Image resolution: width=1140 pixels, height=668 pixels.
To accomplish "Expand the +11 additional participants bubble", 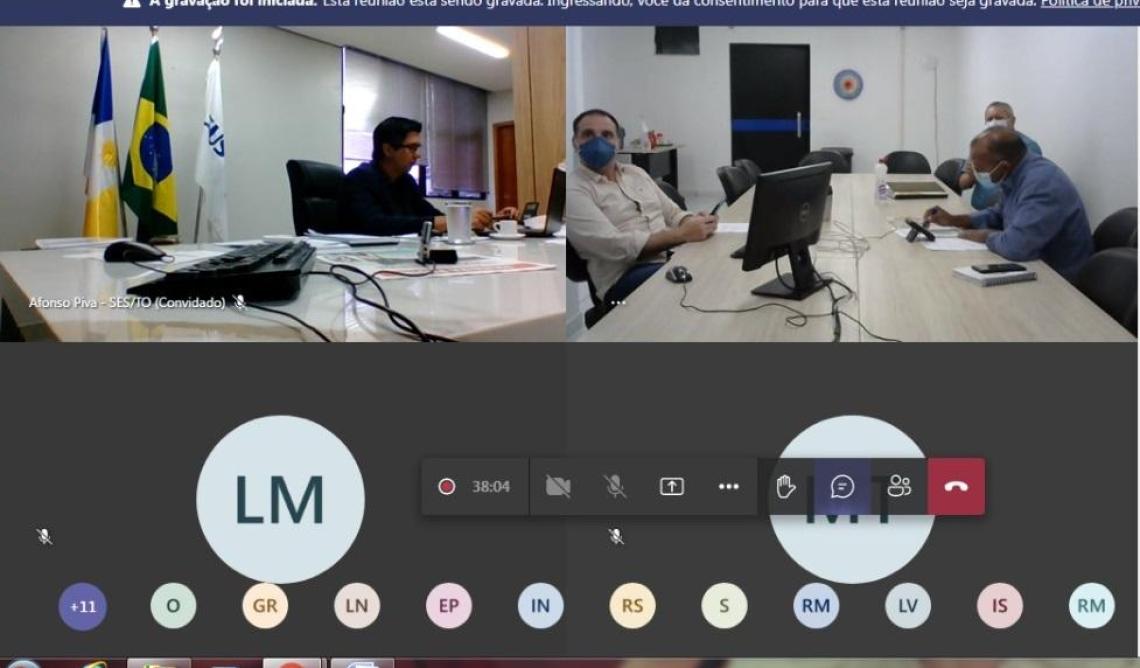I will pos(83,606).
